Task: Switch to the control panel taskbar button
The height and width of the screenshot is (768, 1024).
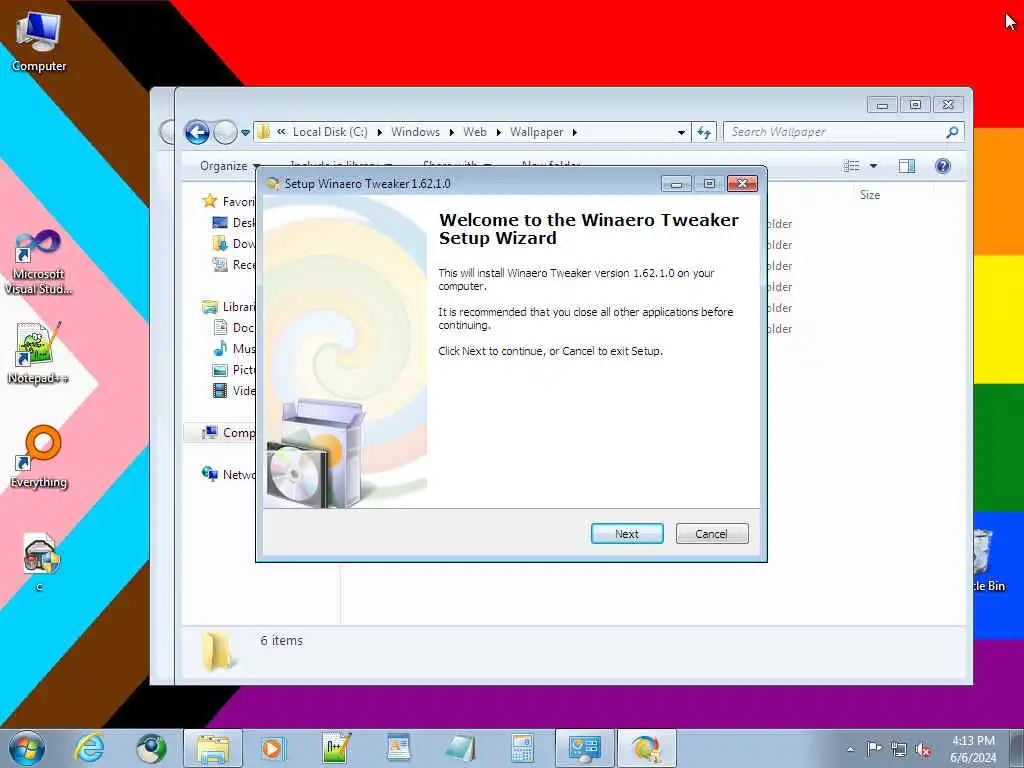Action: coord(584,748)
